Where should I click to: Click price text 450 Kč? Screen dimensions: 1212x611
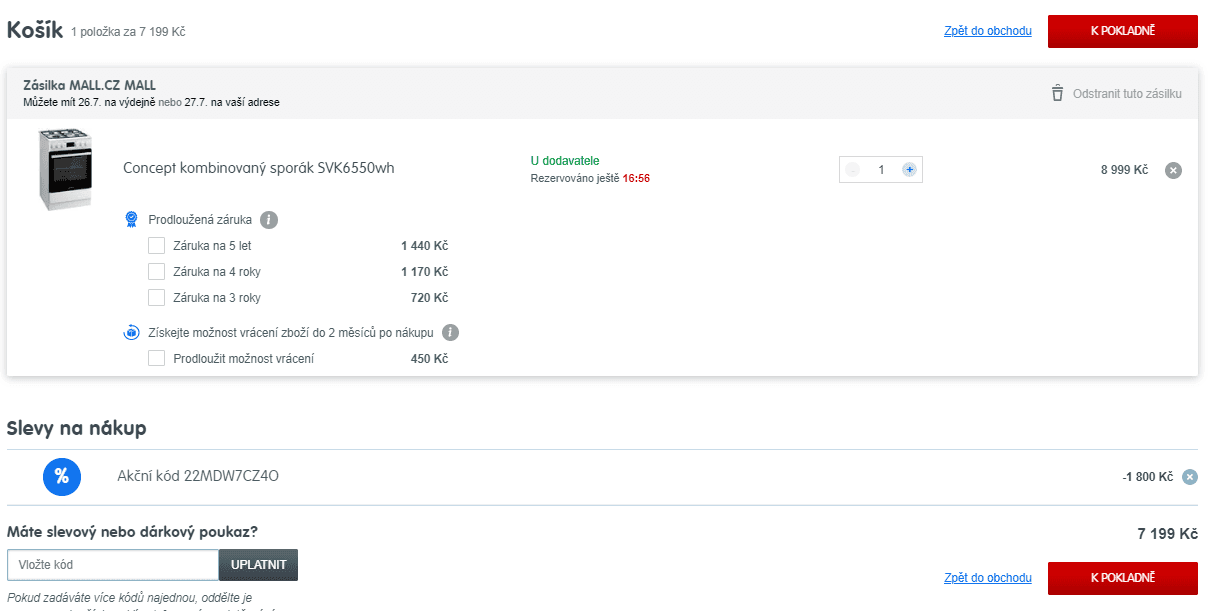pos(429,359)
